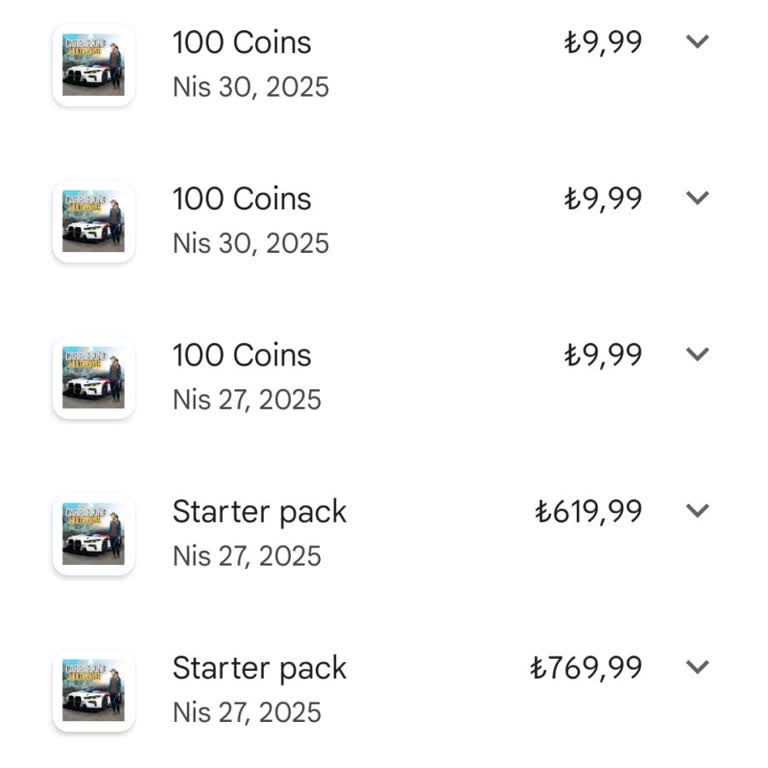This screenshot has height=768, width=768.
Task: Select the second 100 Coins title dated Nis 30
Action: coord(242,199)
